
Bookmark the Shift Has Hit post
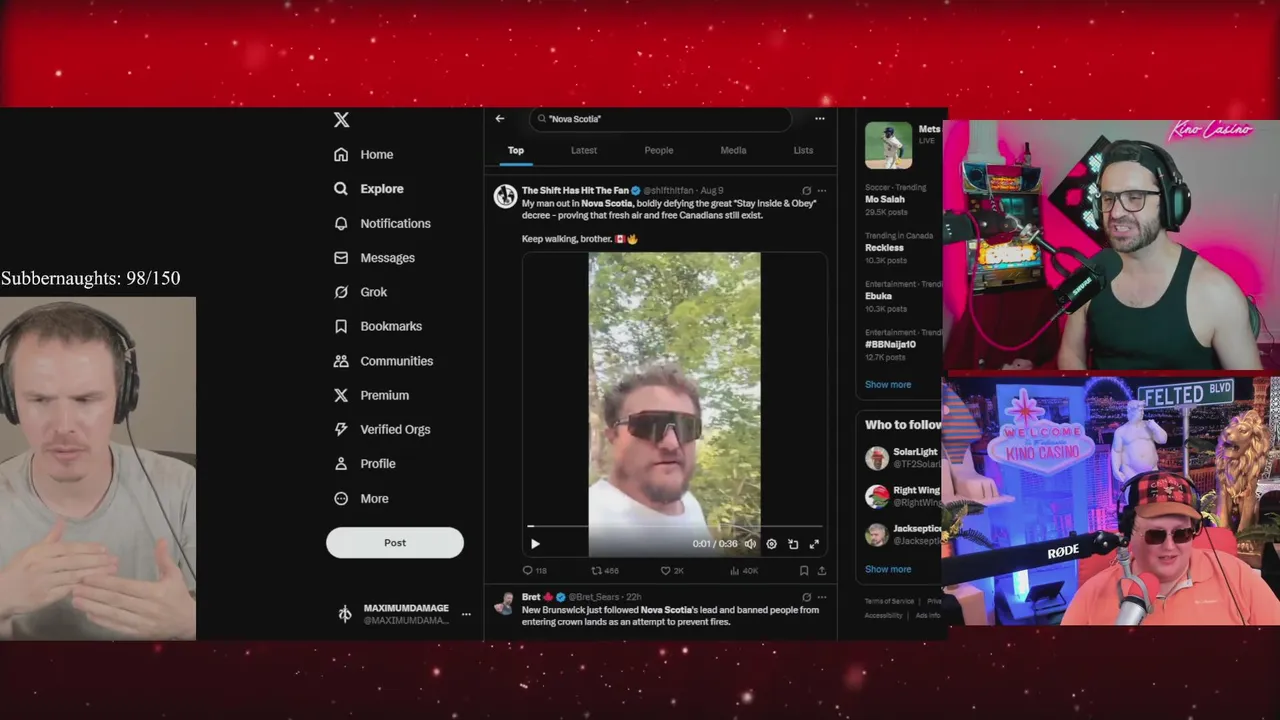point(804,571)
